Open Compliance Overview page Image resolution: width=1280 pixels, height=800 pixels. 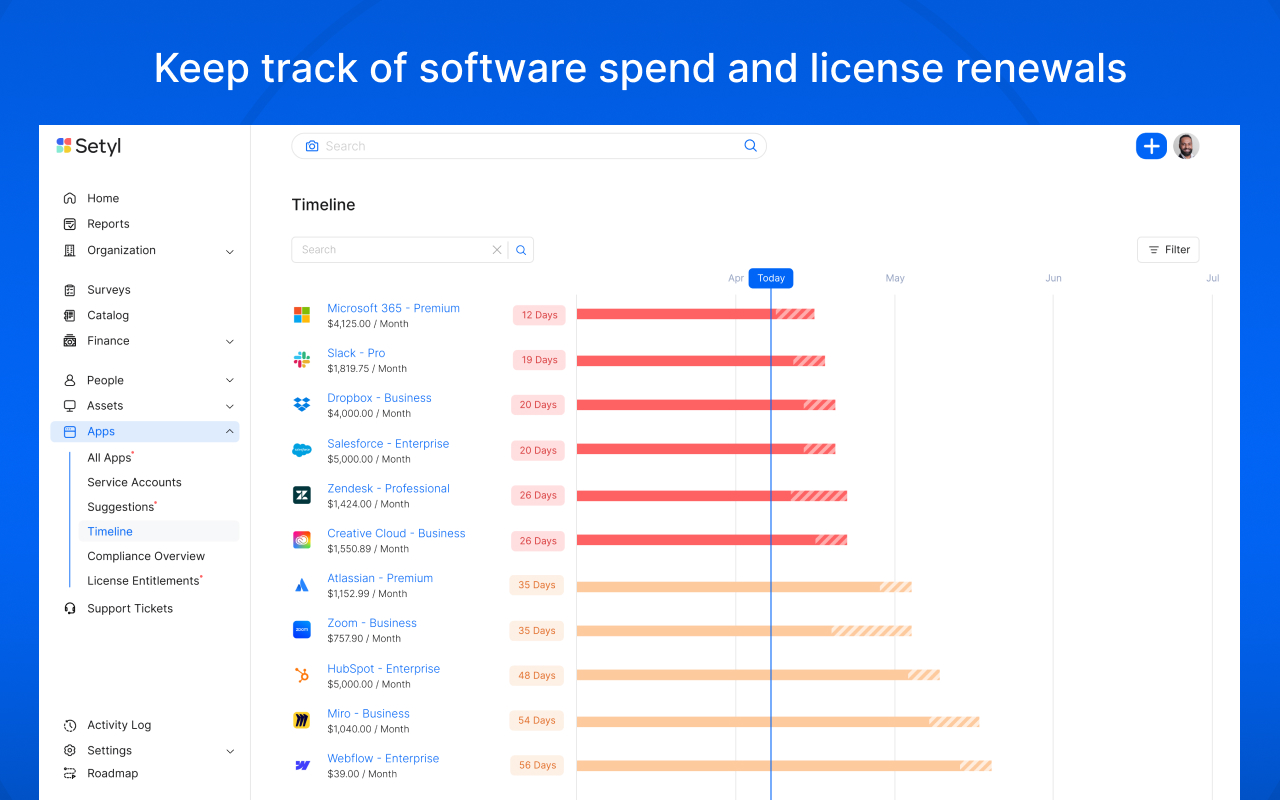pos(146,556)
